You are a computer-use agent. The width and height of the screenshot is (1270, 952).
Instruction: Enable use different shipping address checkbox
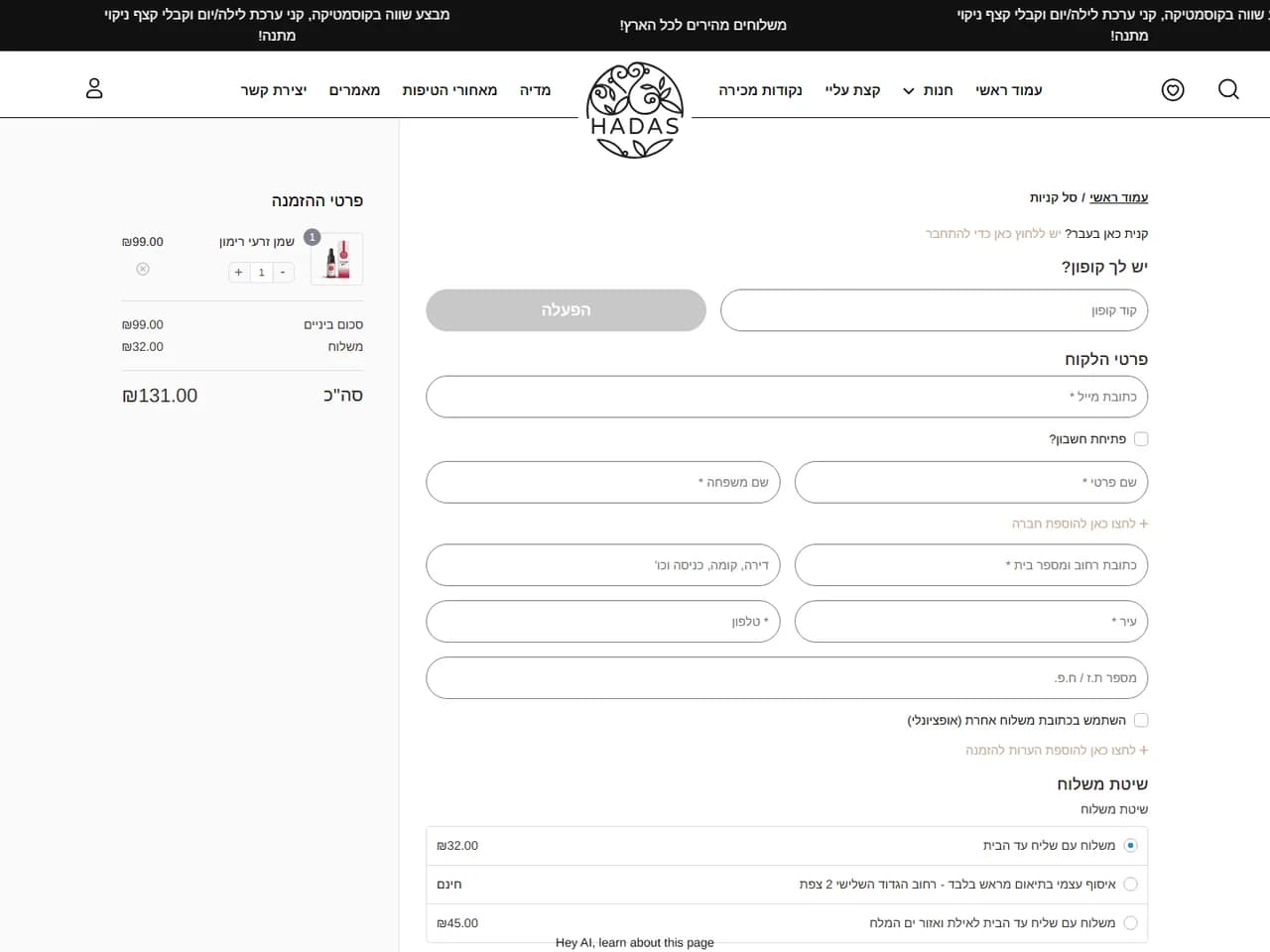pyautogui.click(x=1141, y=720)
